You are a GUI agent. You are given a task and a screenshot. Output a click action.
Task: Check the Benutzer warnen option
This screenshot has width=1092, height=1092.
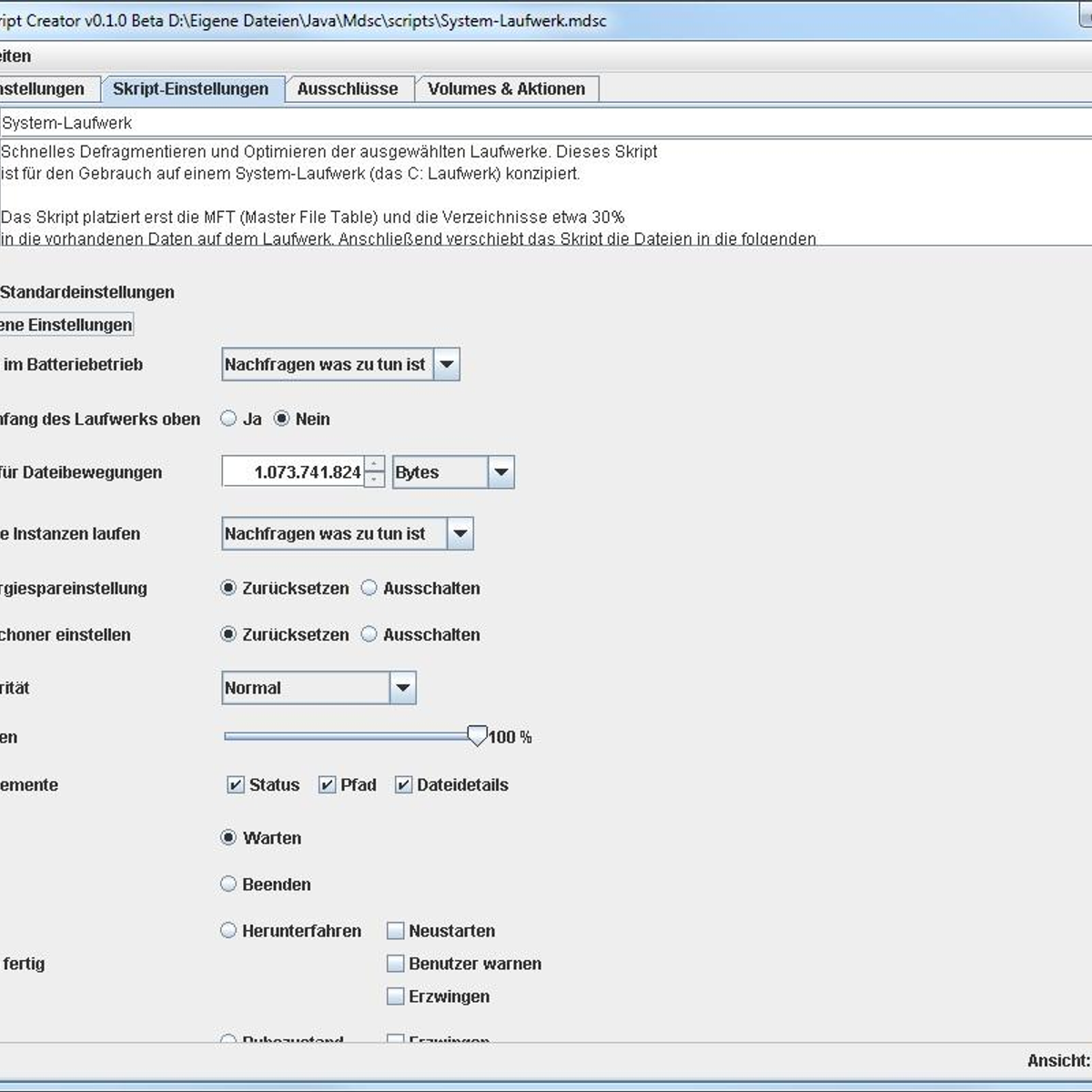pyautogui.click(x=395, y=964)
